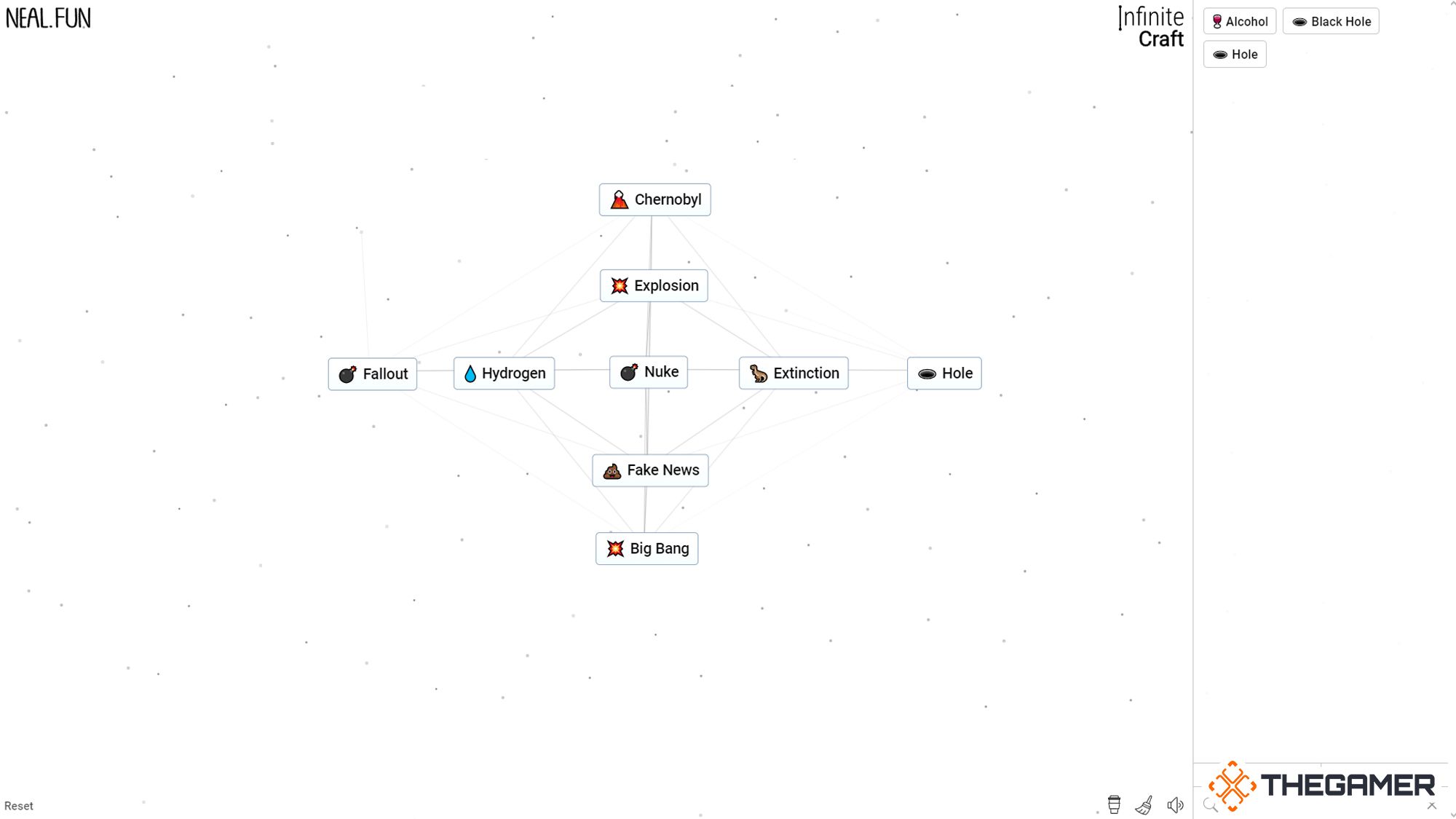Toggle the Black Hole sidebar item
Viewport: 1456px width, 819px height.
coord(1331,21)
